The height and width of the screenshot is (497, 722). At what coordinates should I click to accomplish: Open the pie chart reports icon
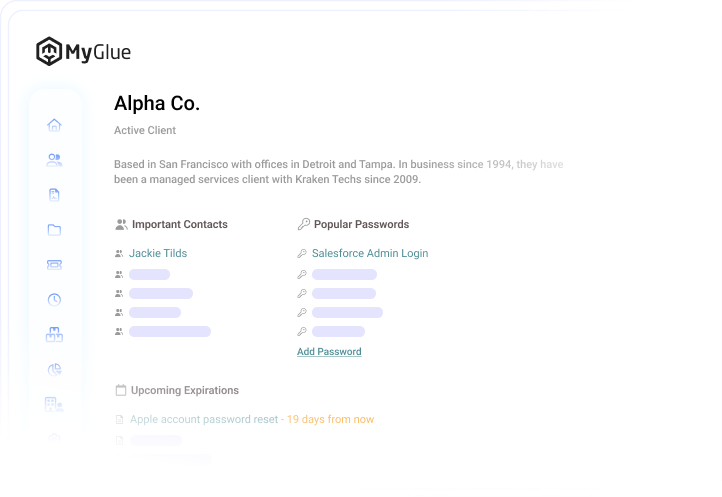pos(54,369)
